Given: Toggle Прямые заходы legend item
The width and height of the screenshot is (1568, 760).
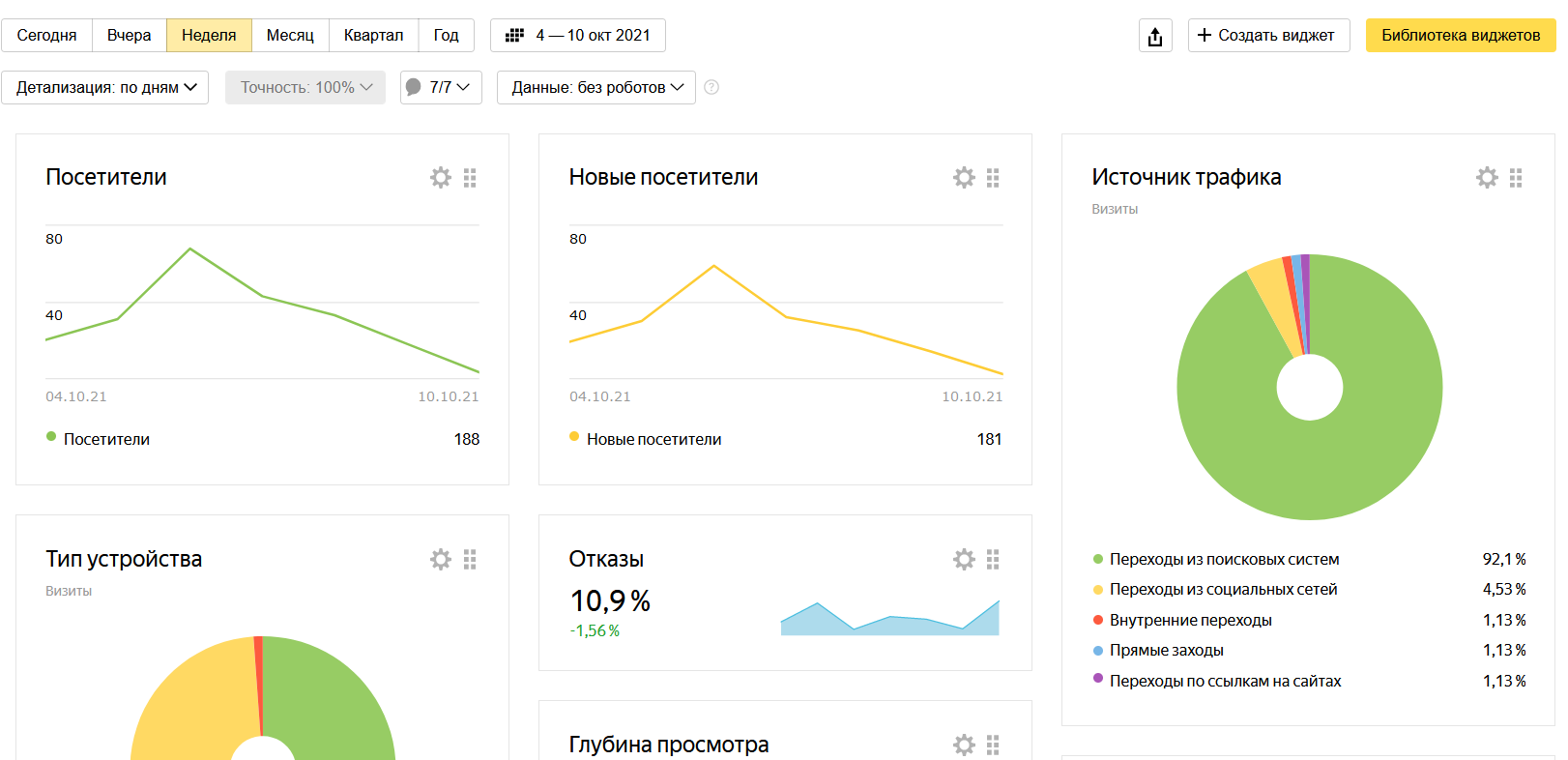Looking at the screenshot, I should tap(1166, 650).
